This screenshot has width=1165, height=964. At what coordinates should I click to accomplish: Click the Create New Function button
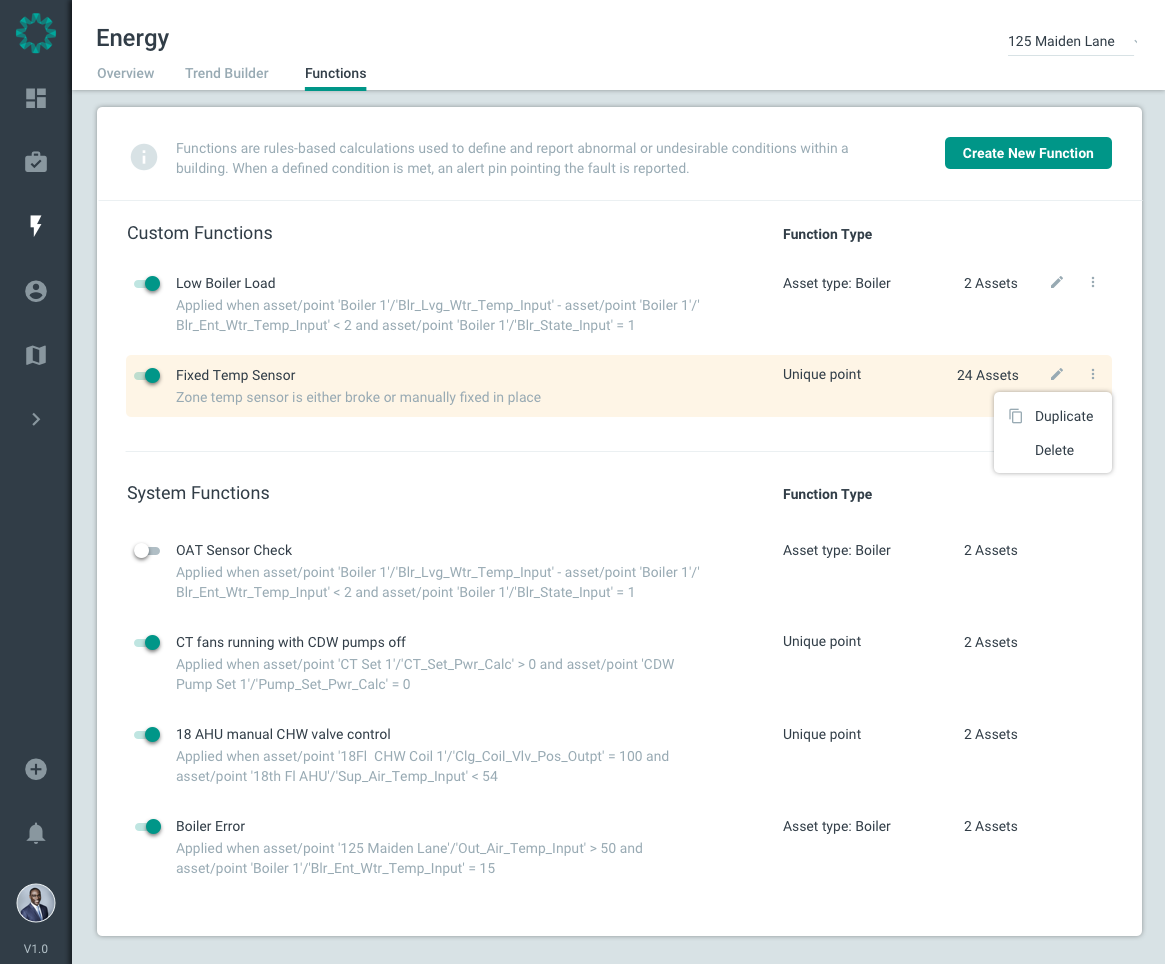[1028, 153]
